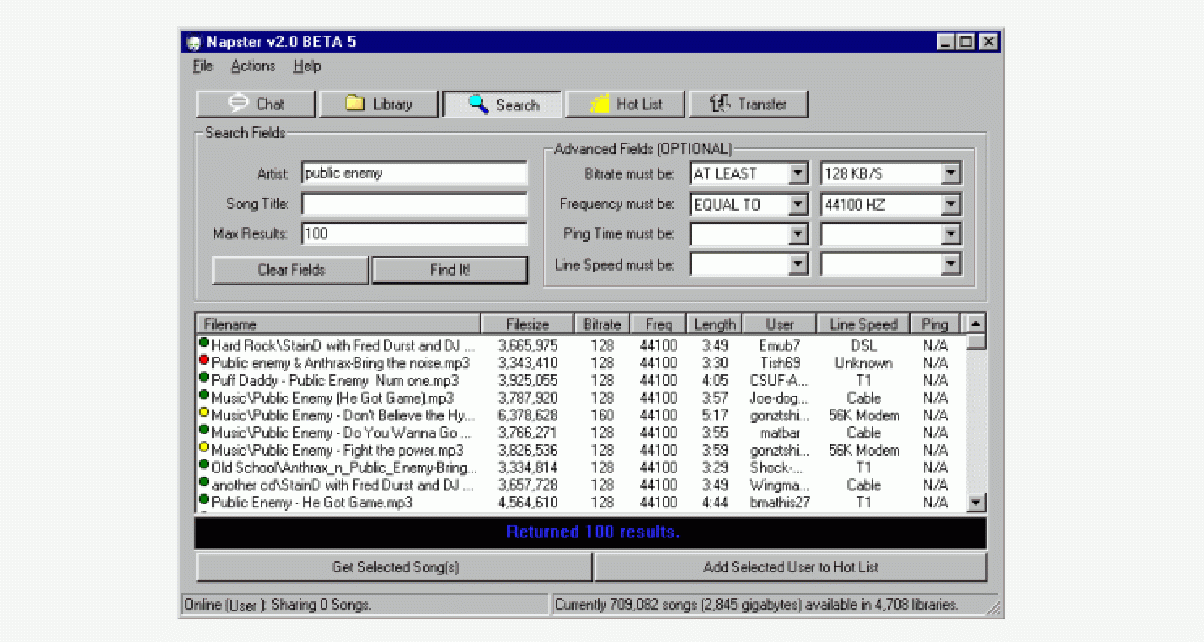1204x642 pixels.
Task: Click the green dot beside the Do You Wanna Go file
Action: 204,430
